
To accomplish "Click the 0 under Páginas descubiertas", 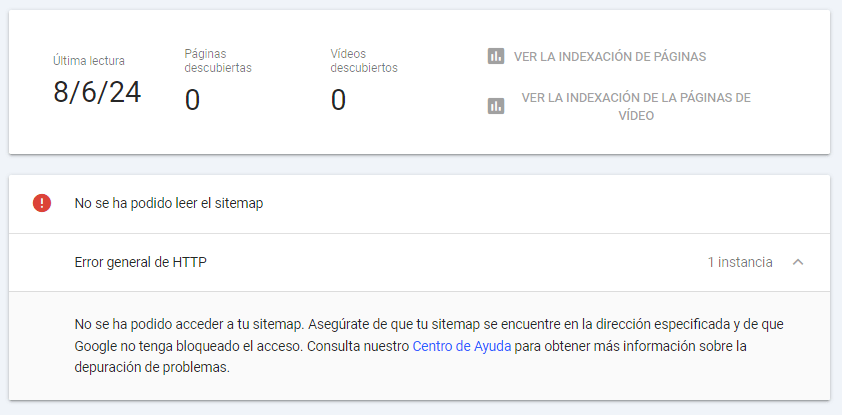I will [x=192, y=100].
